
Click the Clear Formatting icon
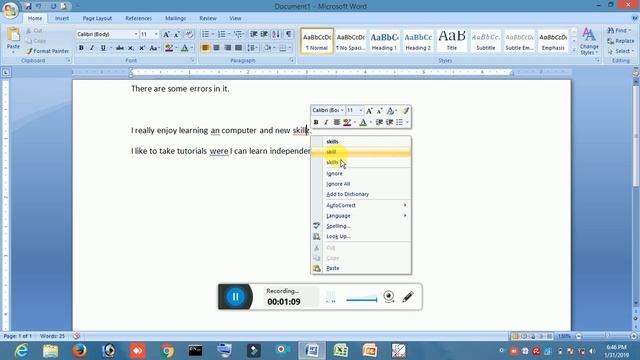coord(189,34)
